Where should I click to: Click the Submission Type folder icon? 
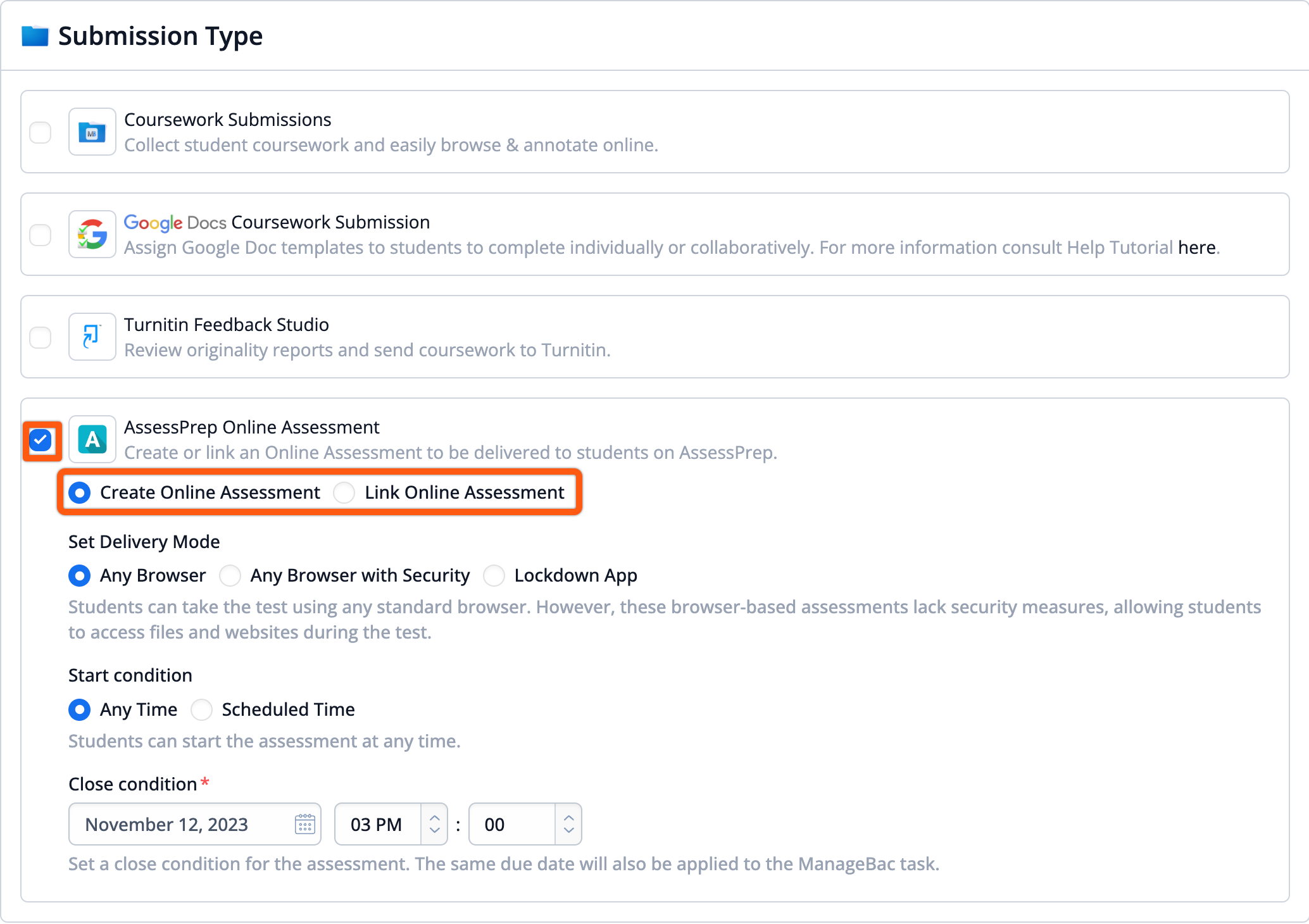tap(35, 36)
